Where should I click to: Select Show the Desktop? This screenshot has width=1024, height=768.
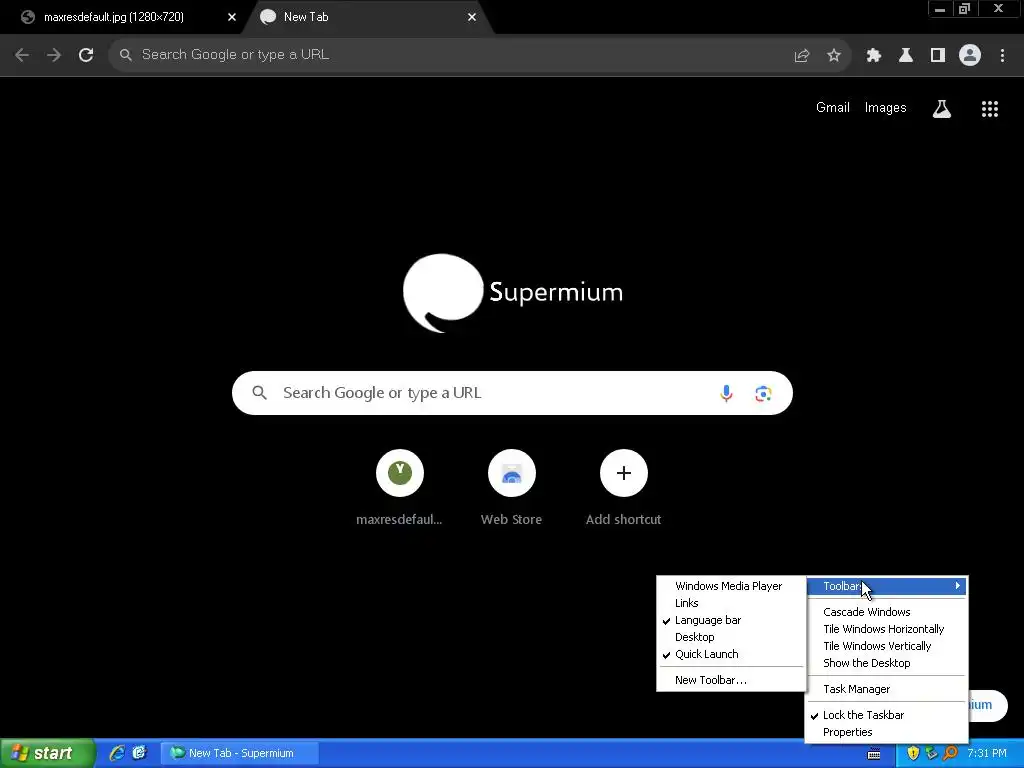[x=886, y=663]
